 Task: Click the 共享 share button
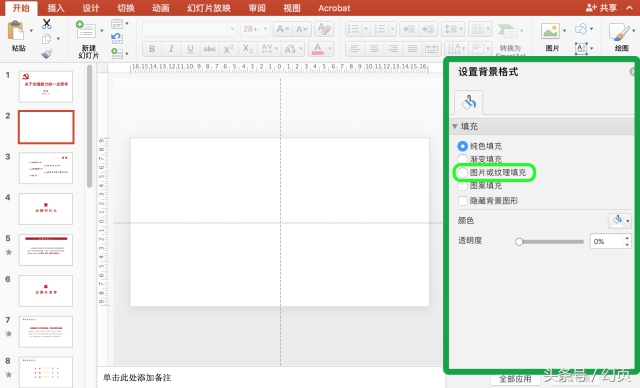pos(602,8)
